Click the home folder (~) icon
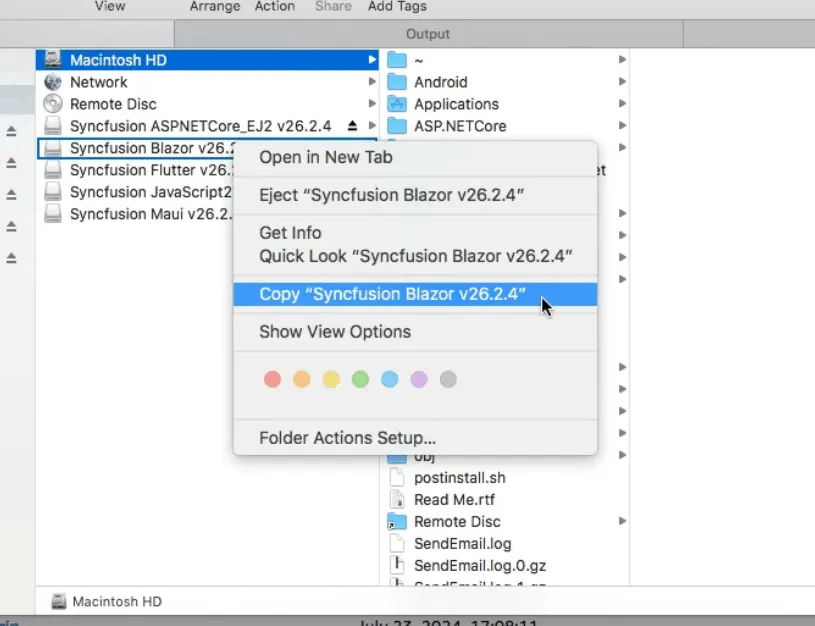815x626 pixels. [x=399, y=60]
